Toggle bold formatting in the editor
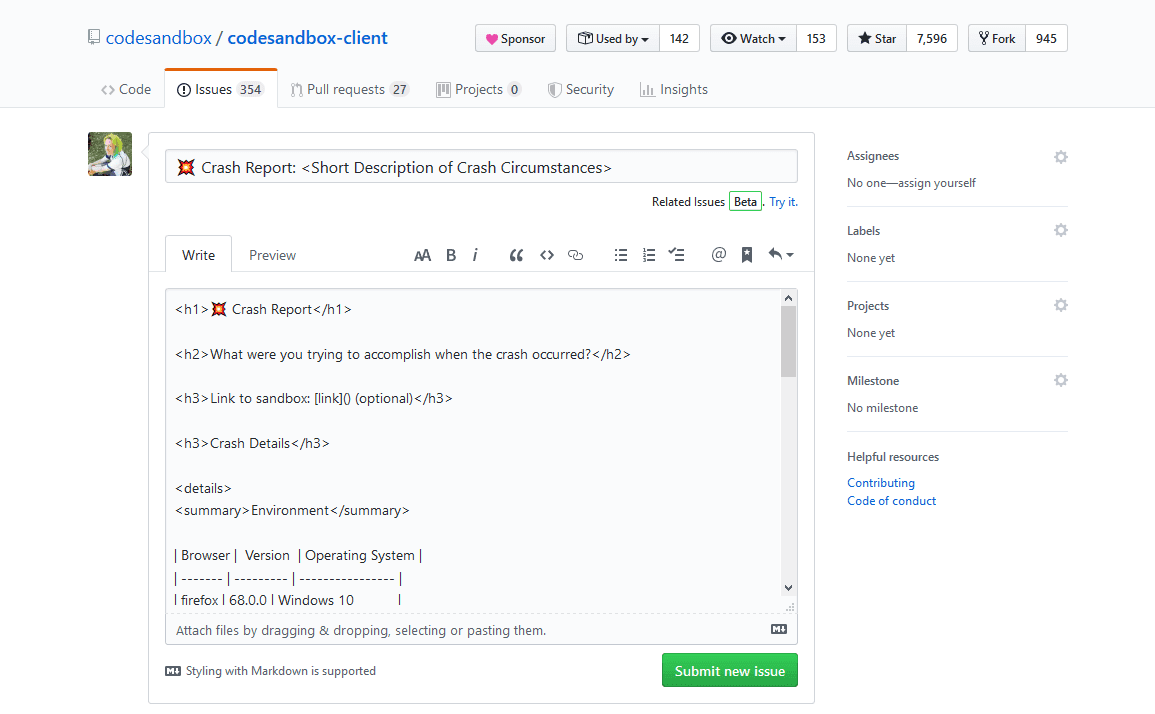This screenshot has width=1155, height=714. click(x=450, y=254)
